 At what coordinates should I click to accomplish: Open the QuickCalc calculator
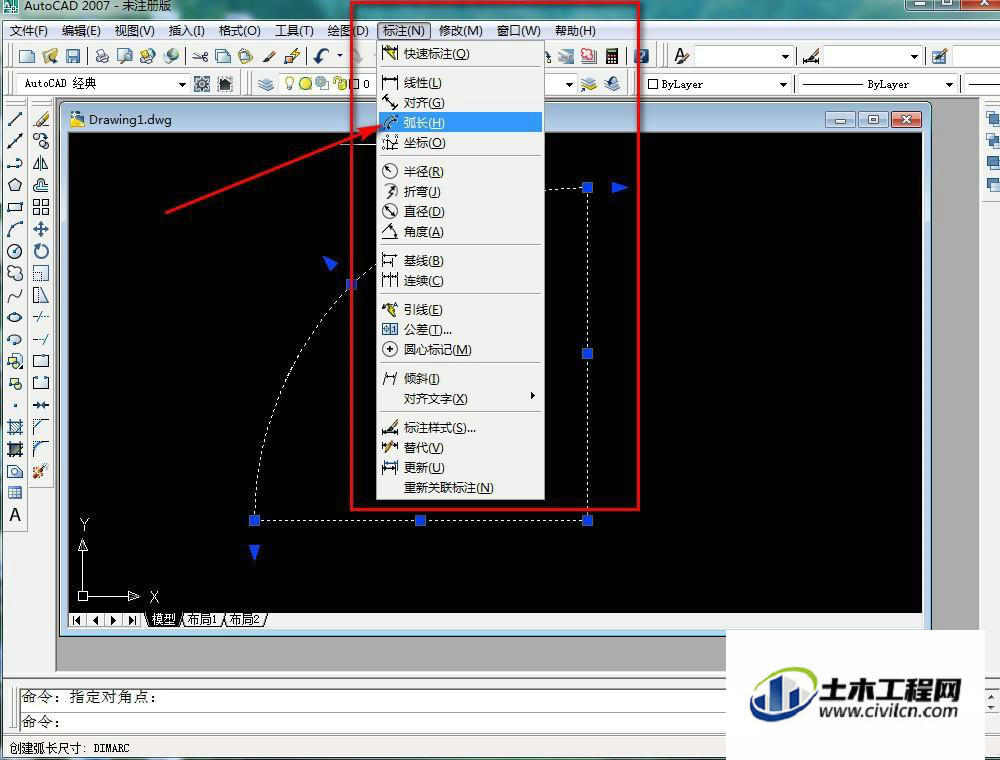[x=612, y=56]
